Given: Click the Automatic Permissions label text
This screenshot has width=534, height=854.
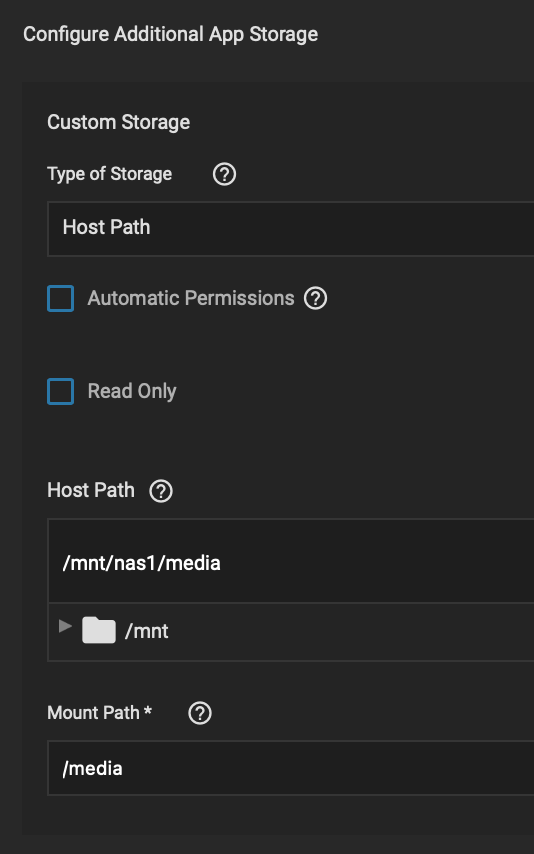Looking at the screenshot, I should (191, 298).
